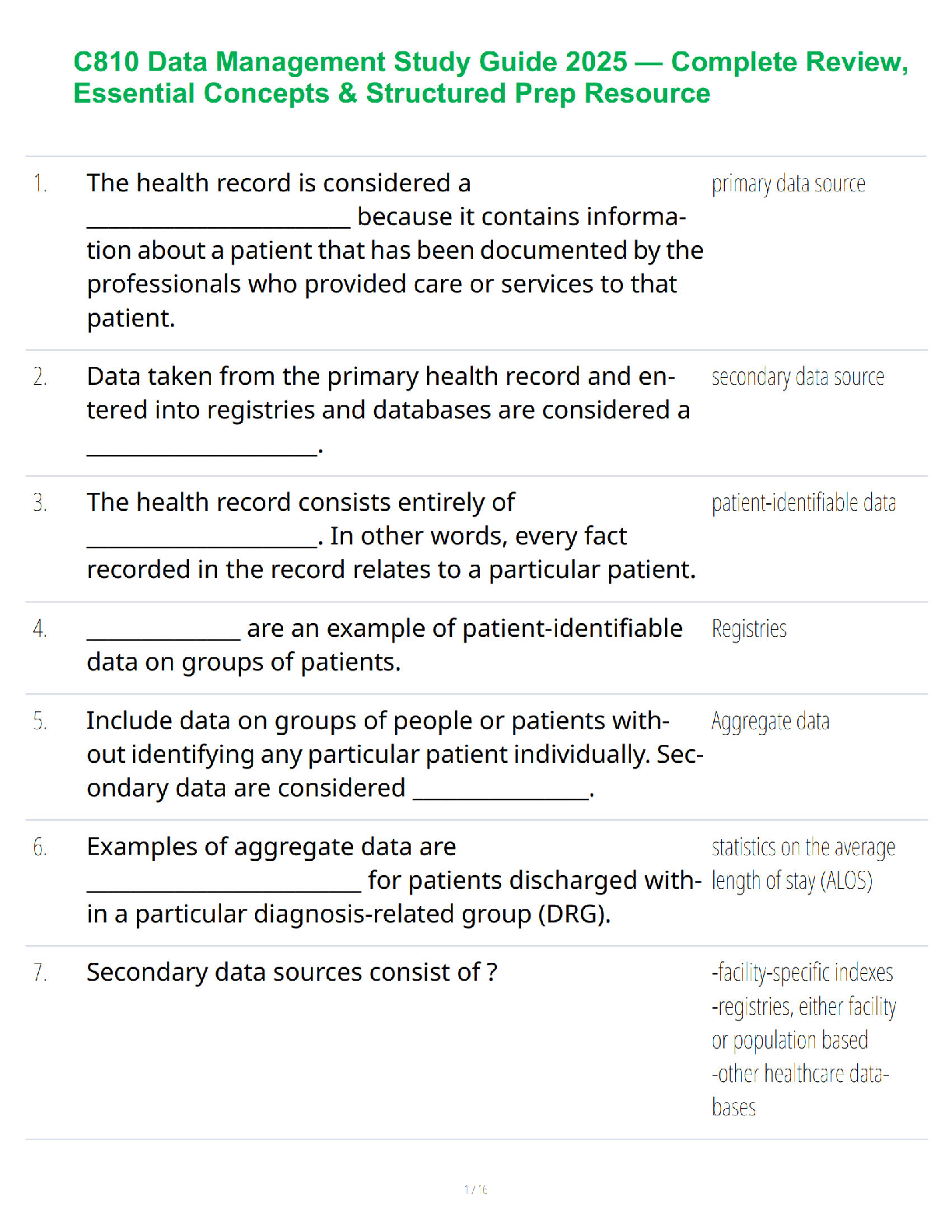Click the "secondary data source" answer text
Image resolution: width=952 pixels, height=1232 pixels.
(797, 377)
